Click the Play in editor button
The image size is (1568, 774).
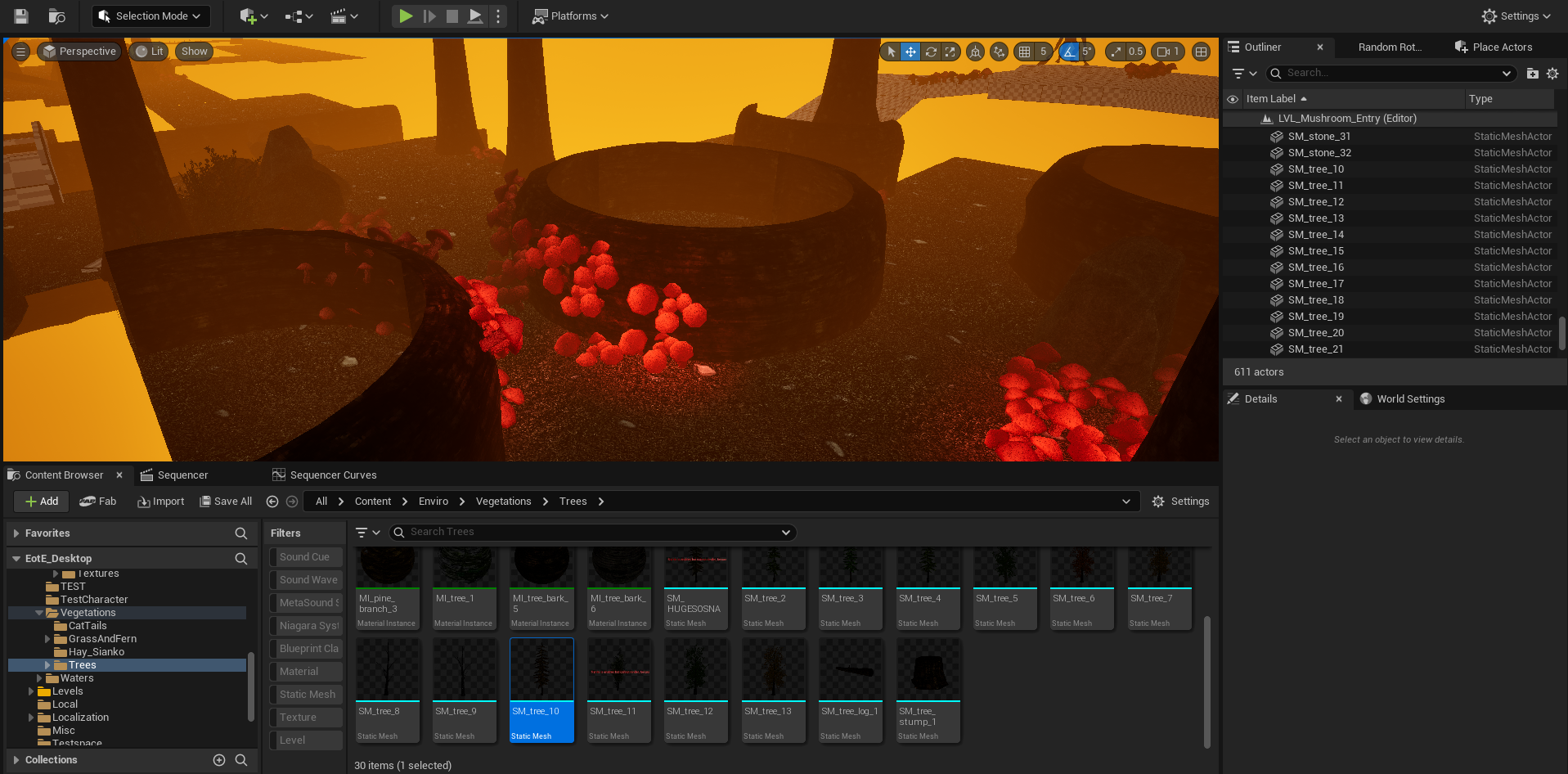[406, 16]
